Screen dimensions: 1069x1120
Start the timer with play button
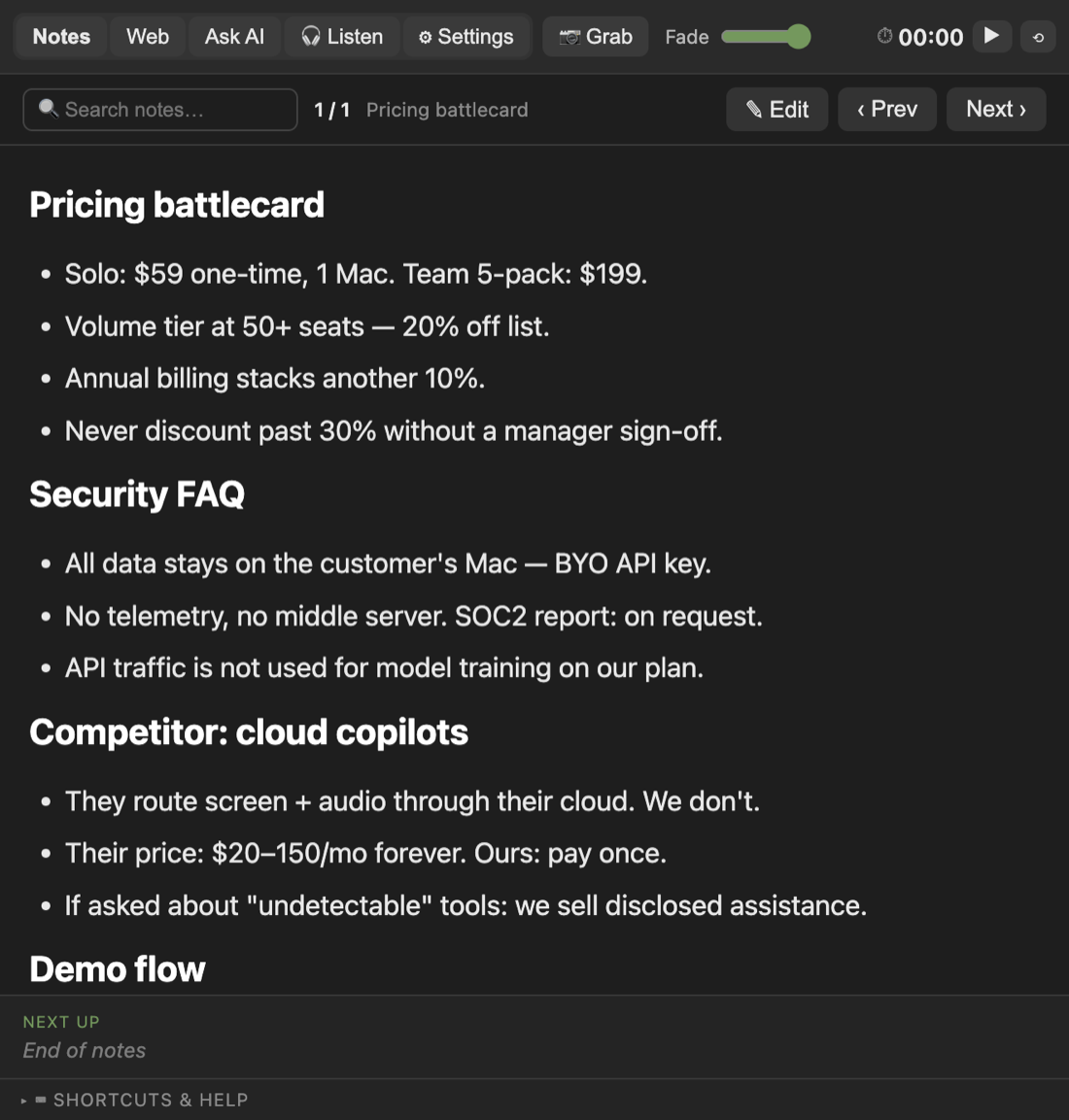tap(991, 36)
